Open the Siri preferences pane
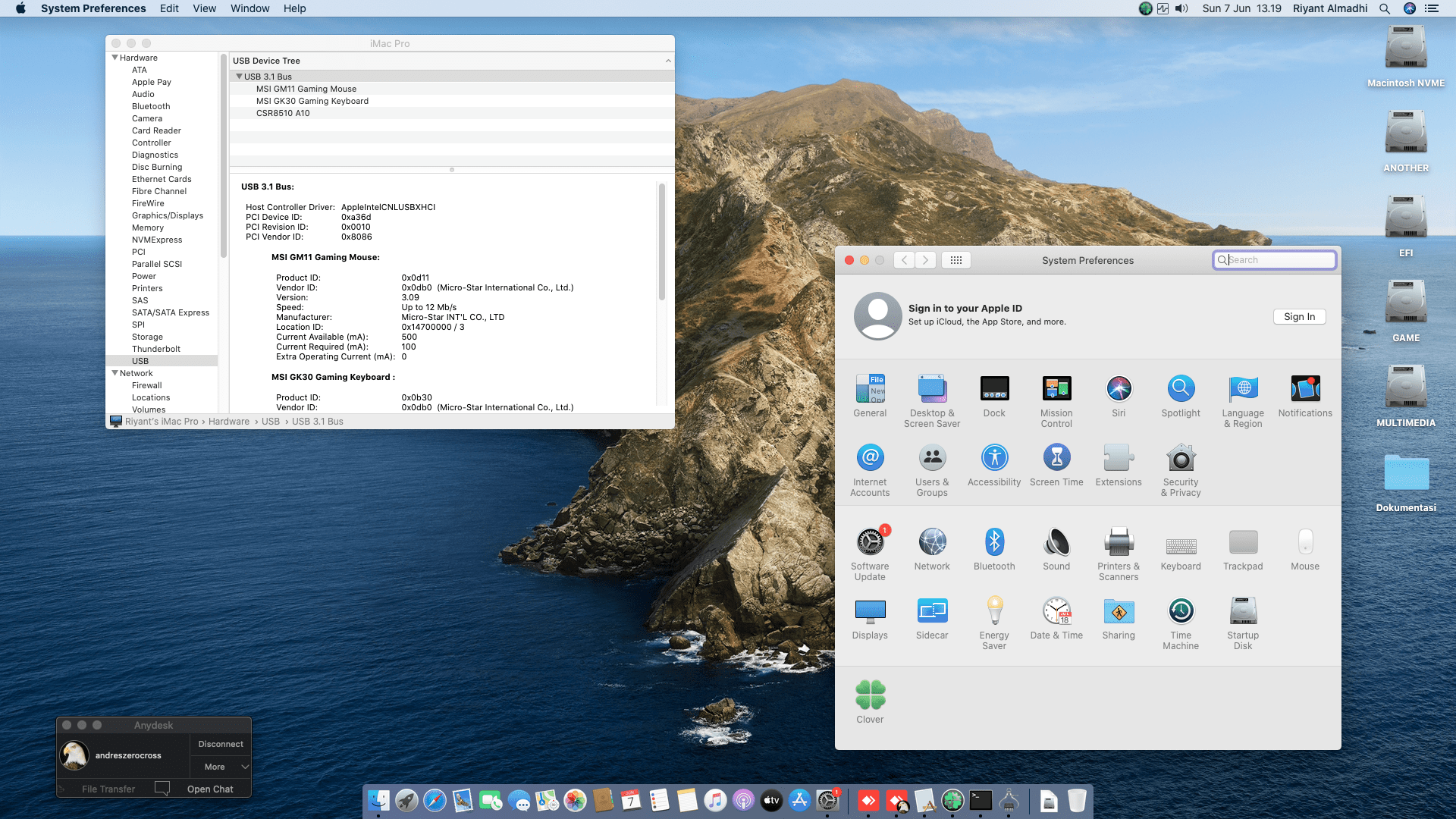 1119,396
